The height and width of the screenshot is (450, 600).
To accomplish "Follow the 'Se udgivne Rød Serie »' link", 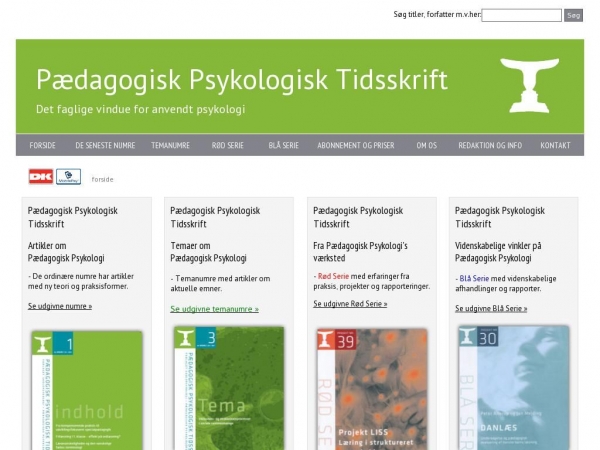I will (x=350, y=304).
